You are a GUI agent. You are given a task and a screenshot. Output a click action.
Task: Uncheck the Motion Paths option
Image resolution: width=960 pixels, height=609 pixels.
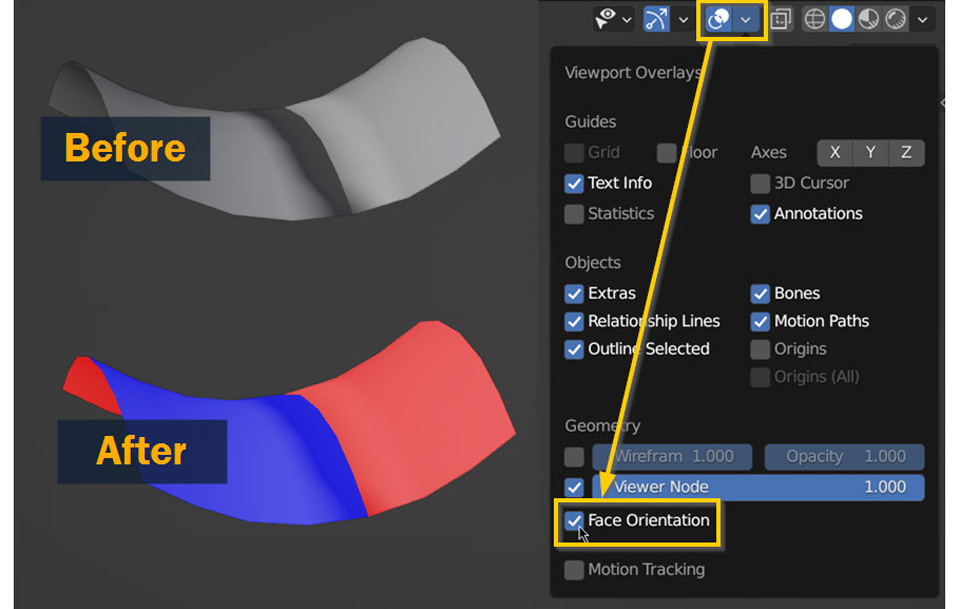pos(761,321)
